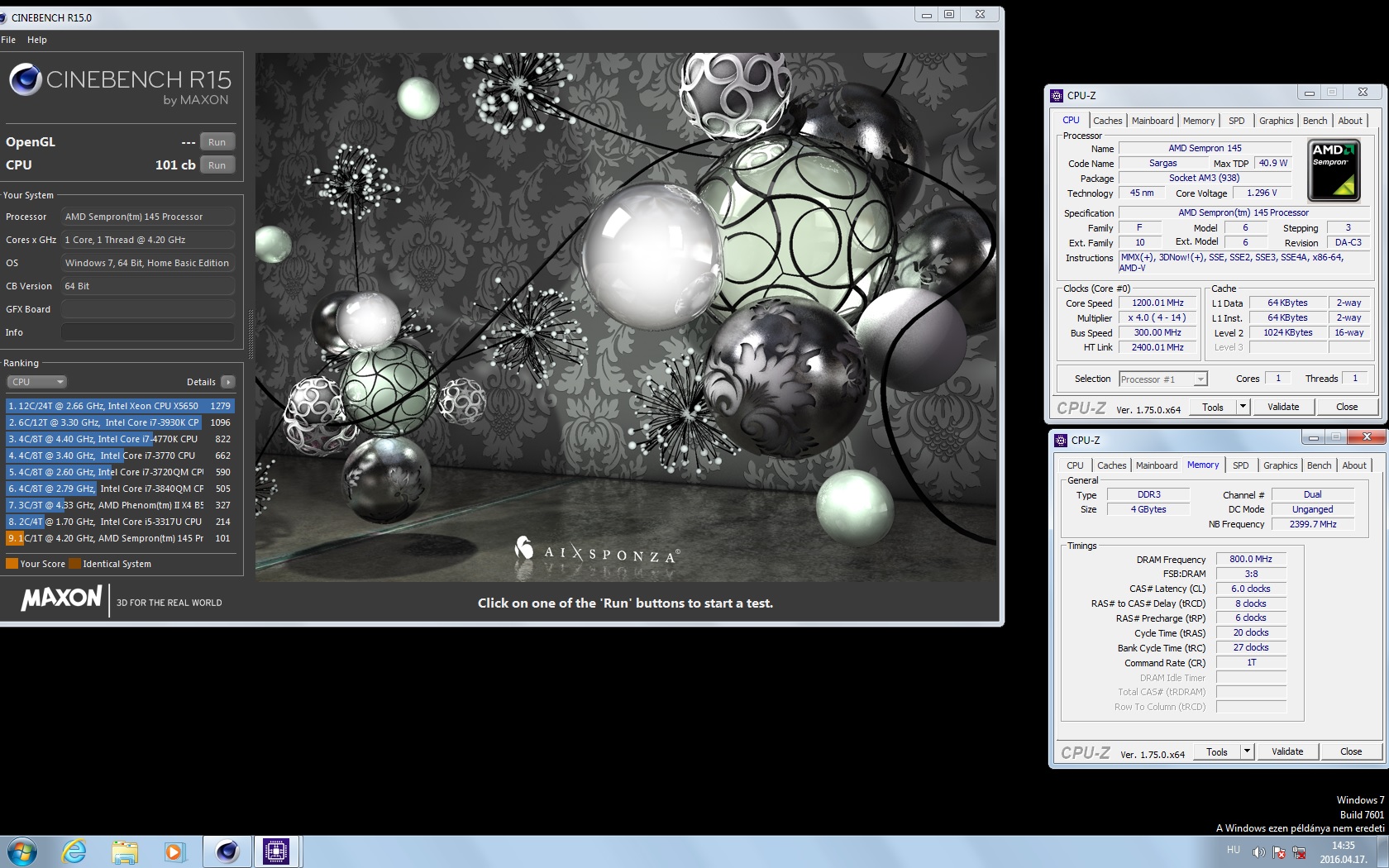Click the upper CPU-Z window title icon
Image resolution: width=1389 pixels, height=868 pixels.
point(1057,95)
